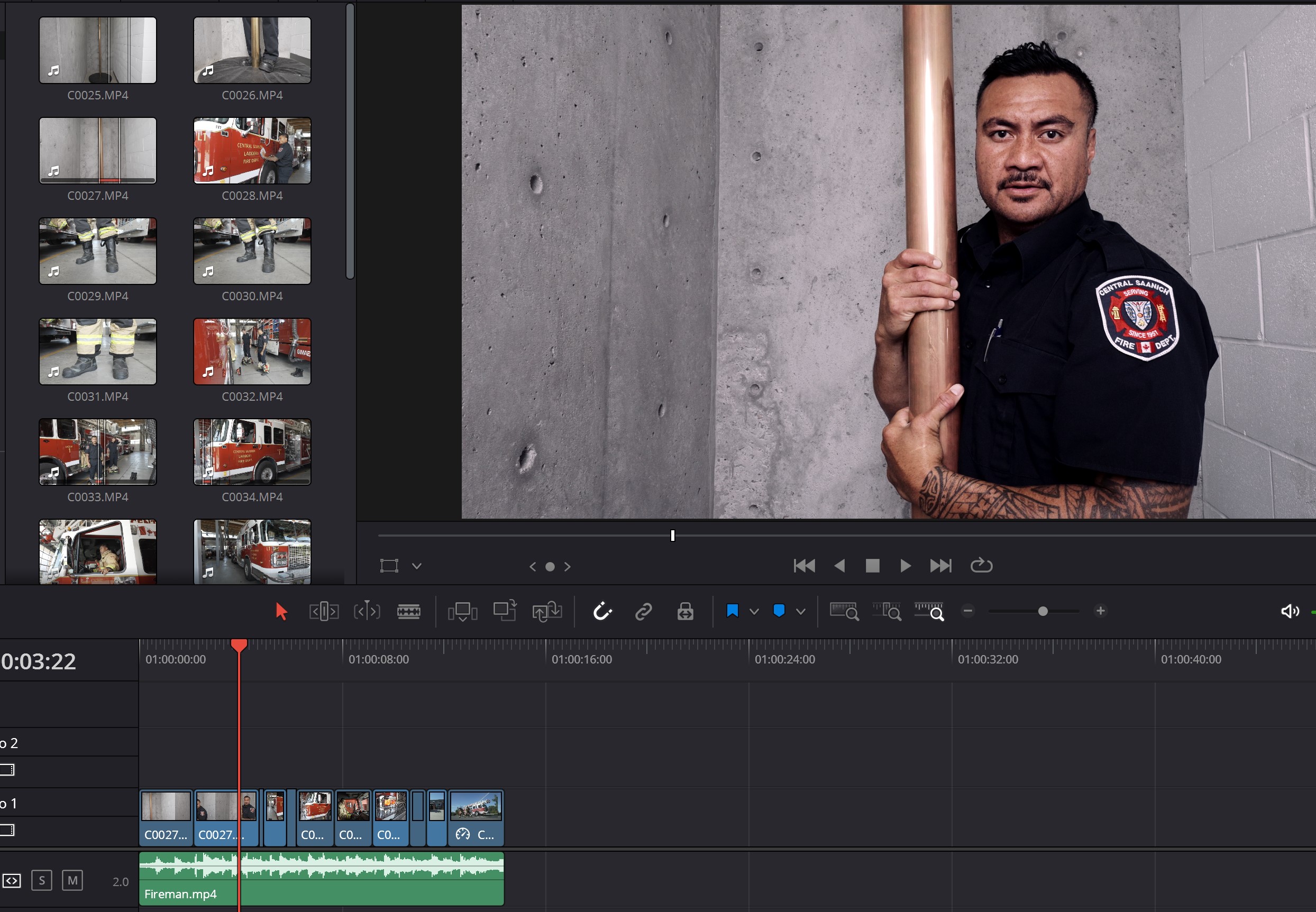Select first C0027 clip on timeline
Image resolution: width=1316 pixels, height=912 pixels.
tap(166, 818)
